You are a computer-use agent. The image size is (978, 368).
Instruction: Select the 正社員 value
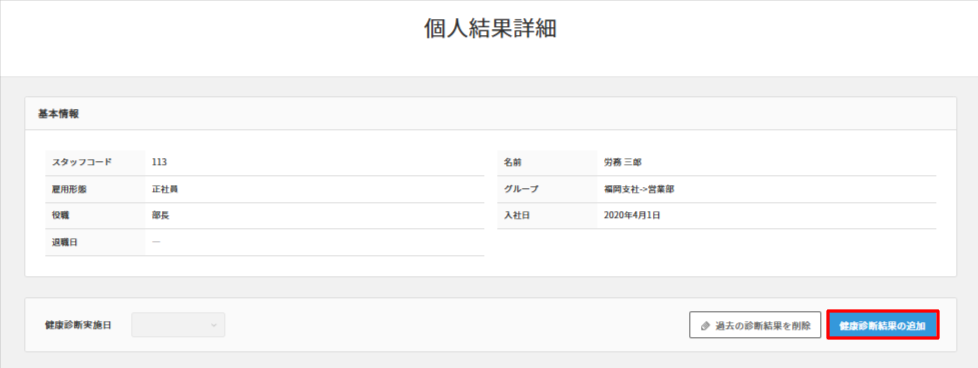(165, 189)
